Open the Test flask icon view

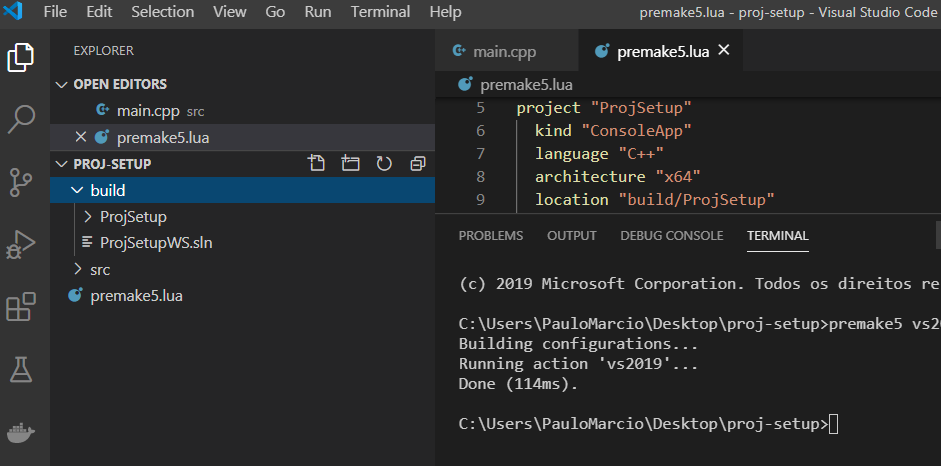[x=21, y=370]
